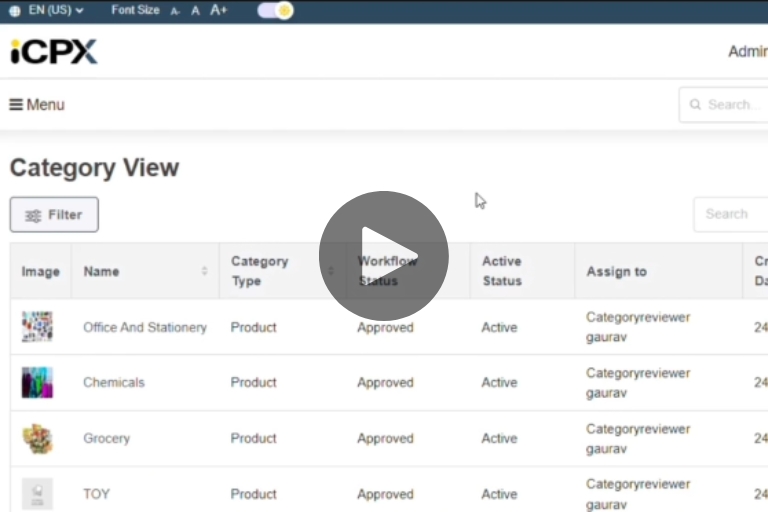Screen dimensions: 768x512
Task: Open the Chemicals category link
Action: (114, 383)
